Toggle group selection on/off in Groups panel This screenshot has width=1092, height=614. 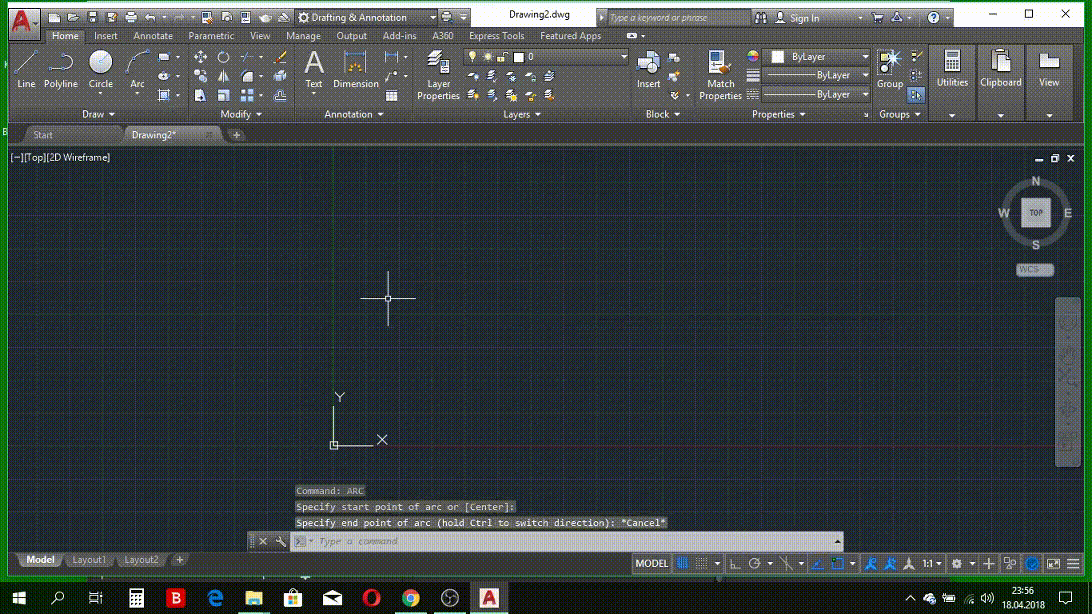pyautogui.click(x=916, y=95)
